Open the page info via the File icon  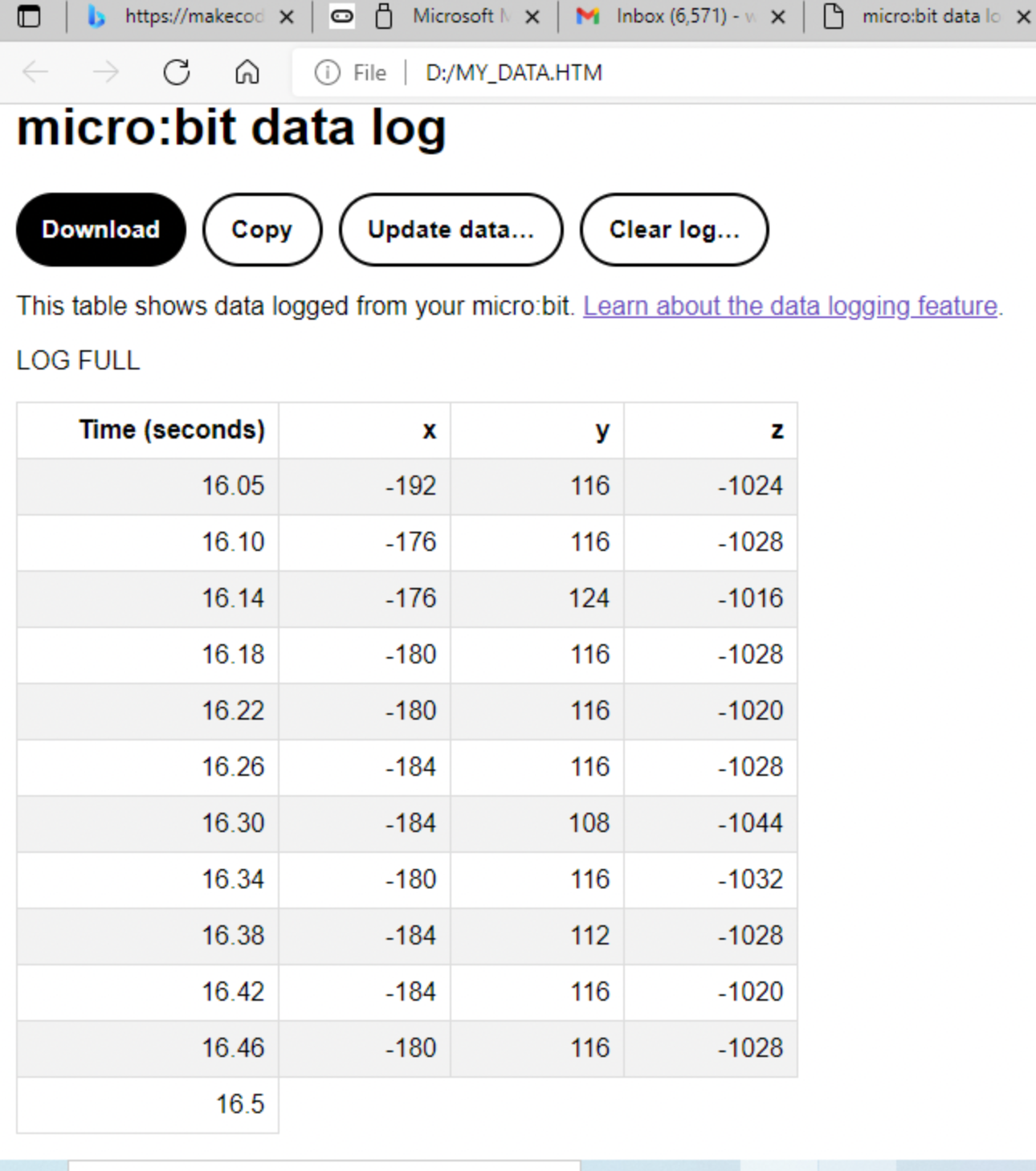326,73
